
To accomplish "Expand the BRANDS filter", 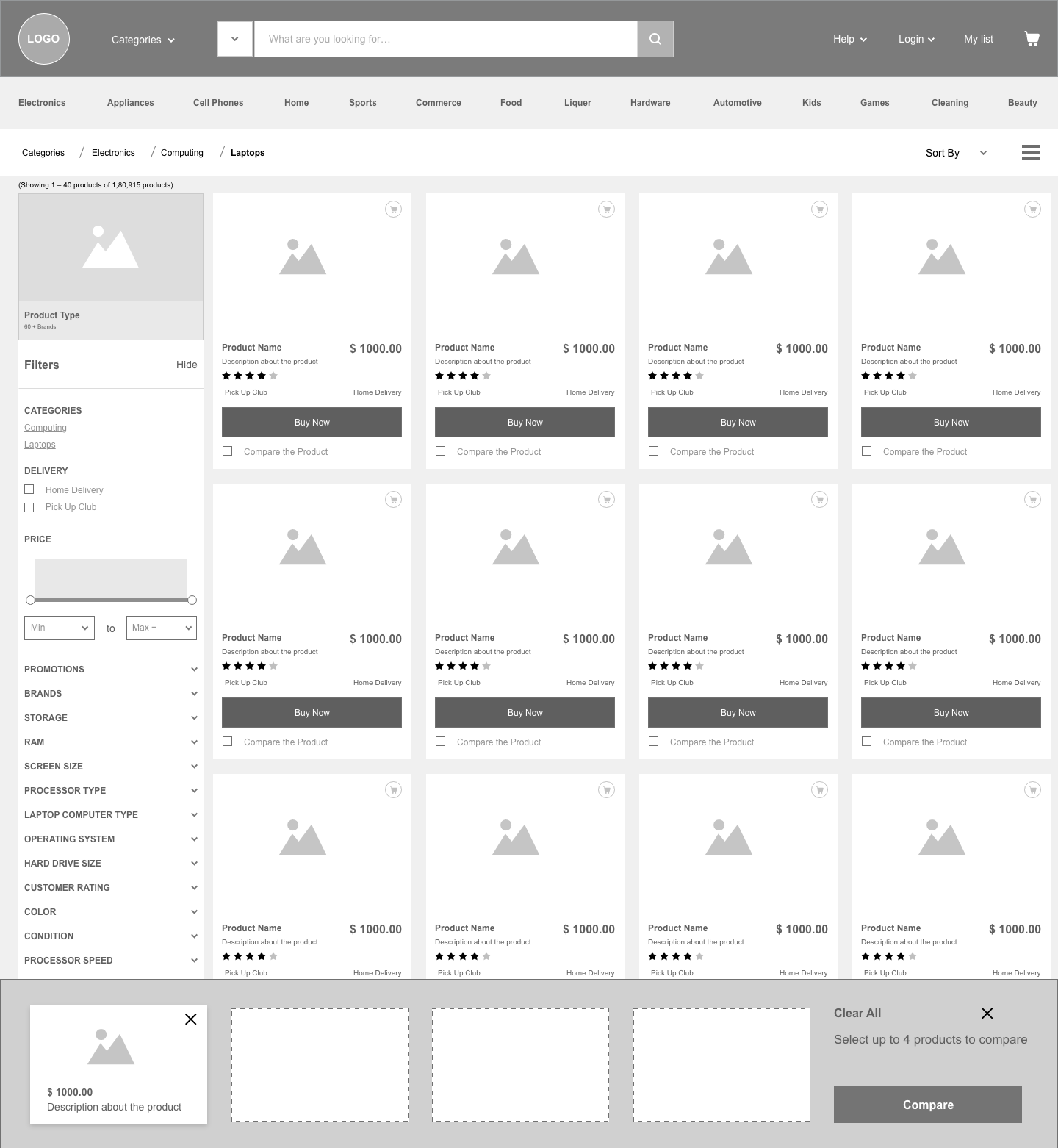I will (111, 694).
